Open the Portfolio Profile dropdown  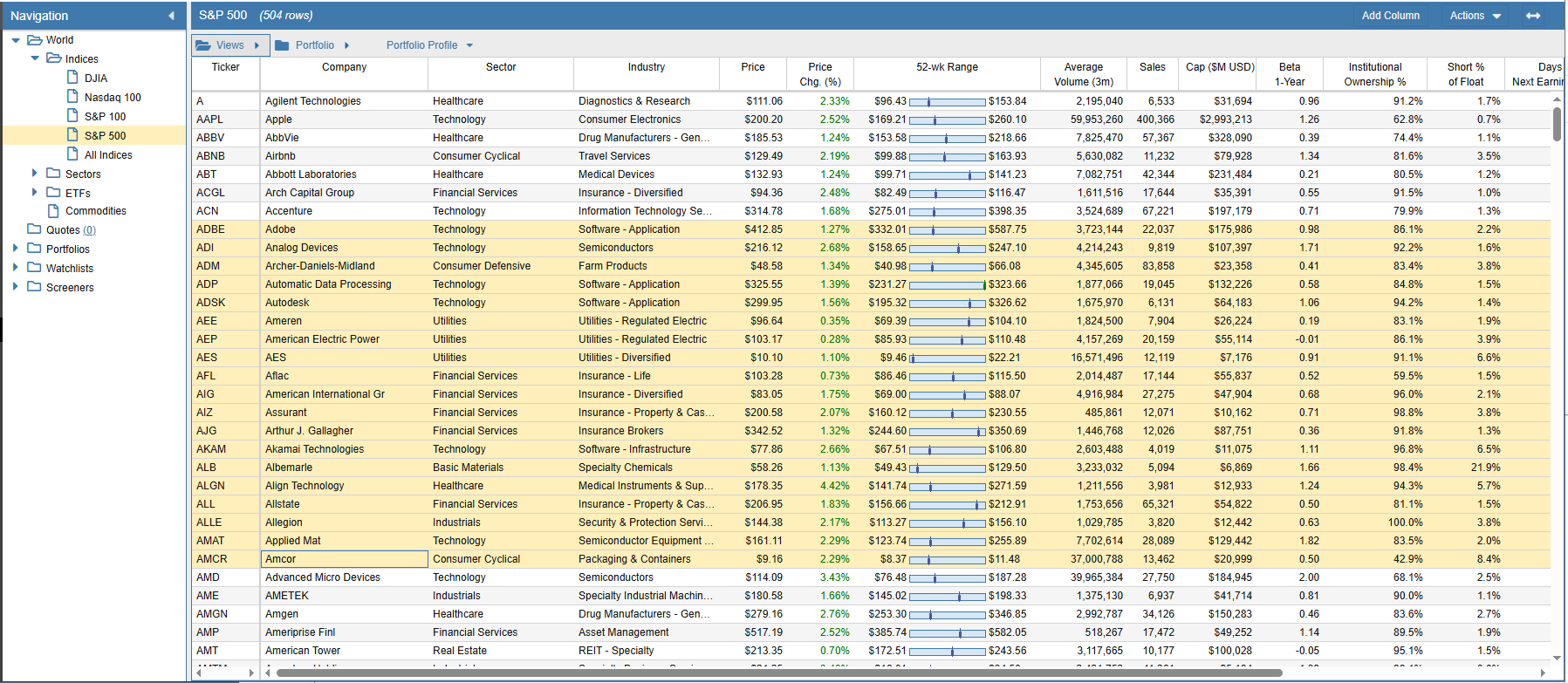429,45
